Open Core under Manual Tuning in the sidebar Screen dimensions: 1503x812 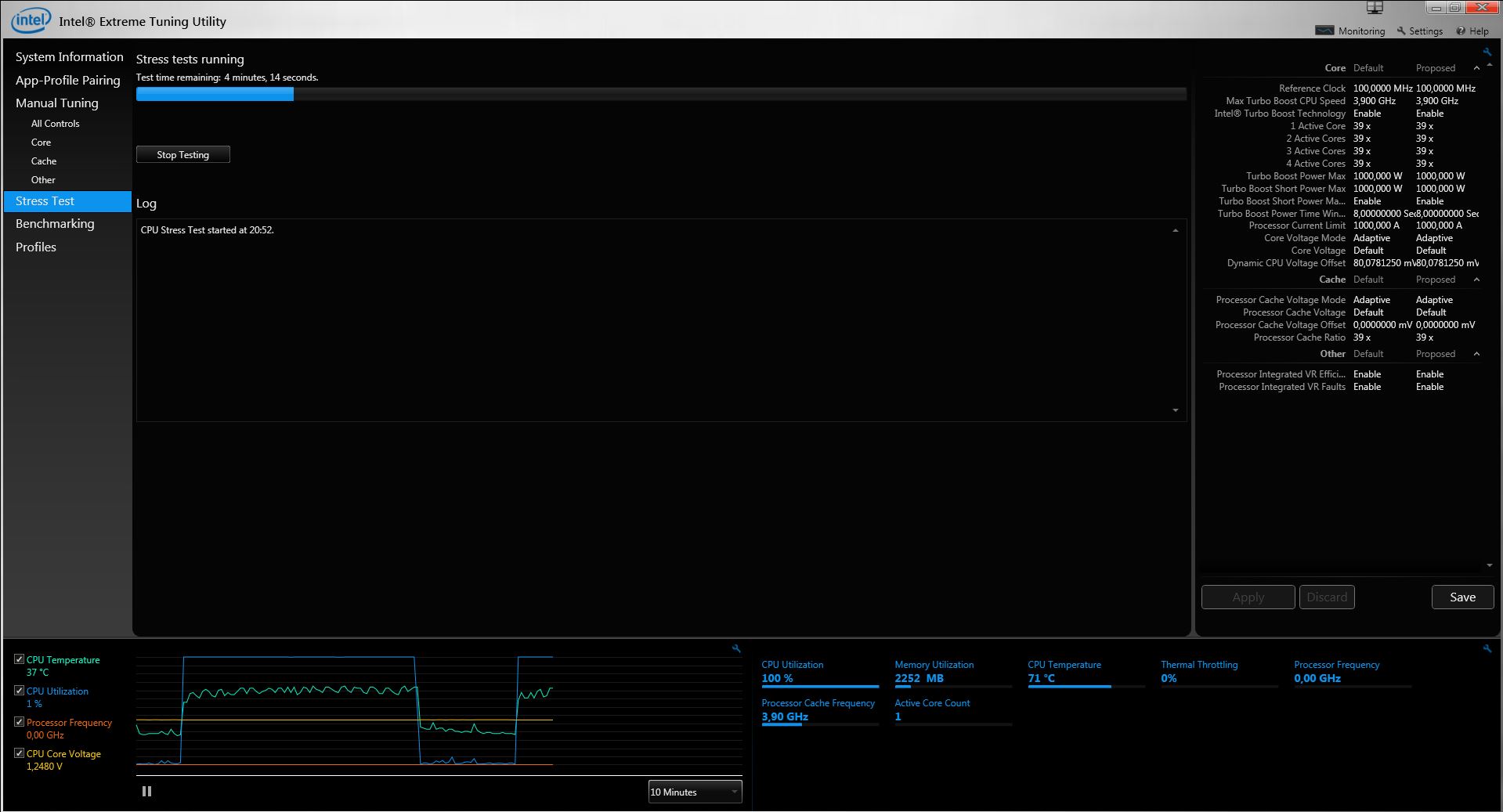pos(42,143)
